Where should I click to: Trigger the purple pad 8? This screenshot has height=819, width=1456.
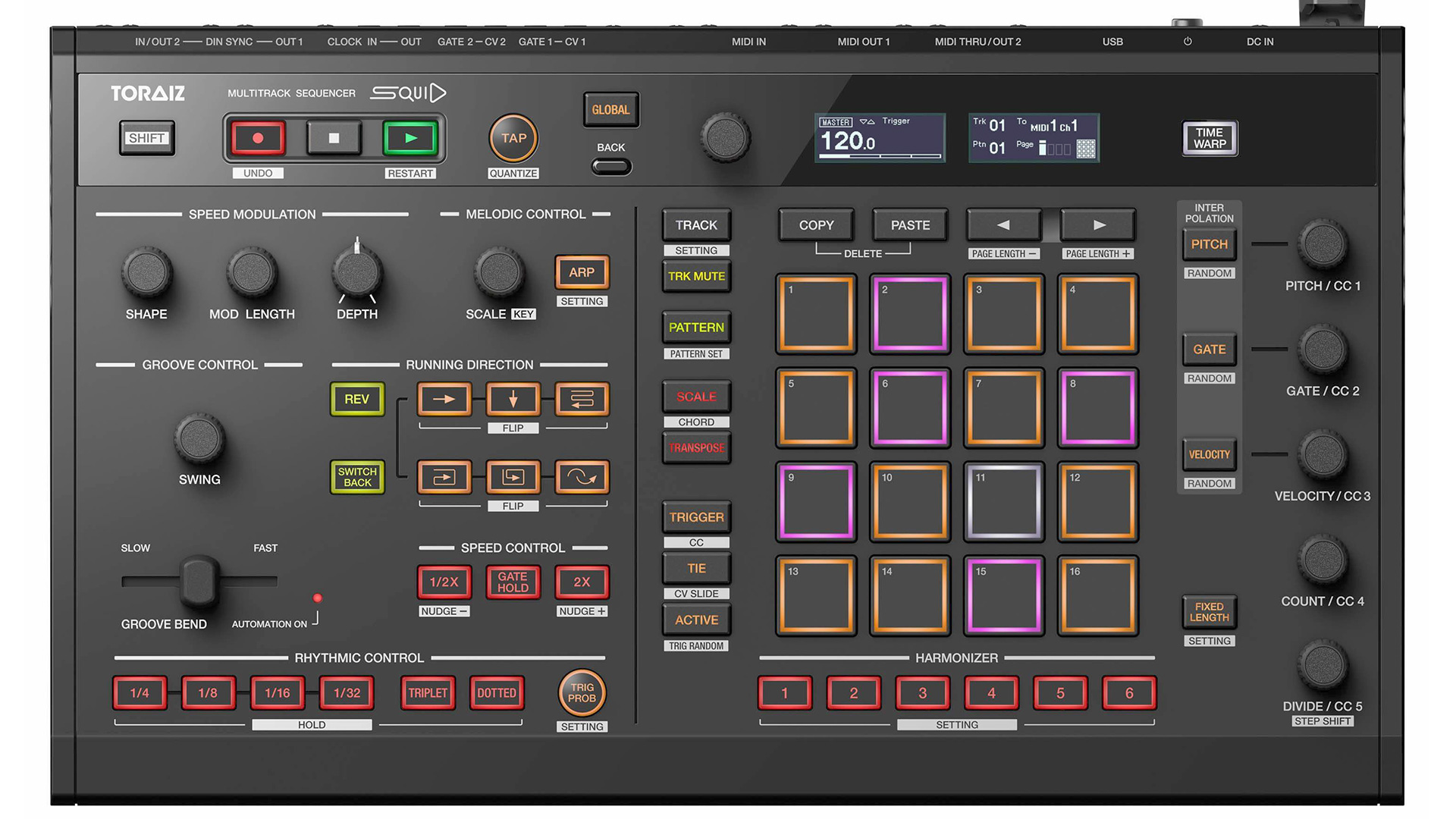(x=1098, y=408)
